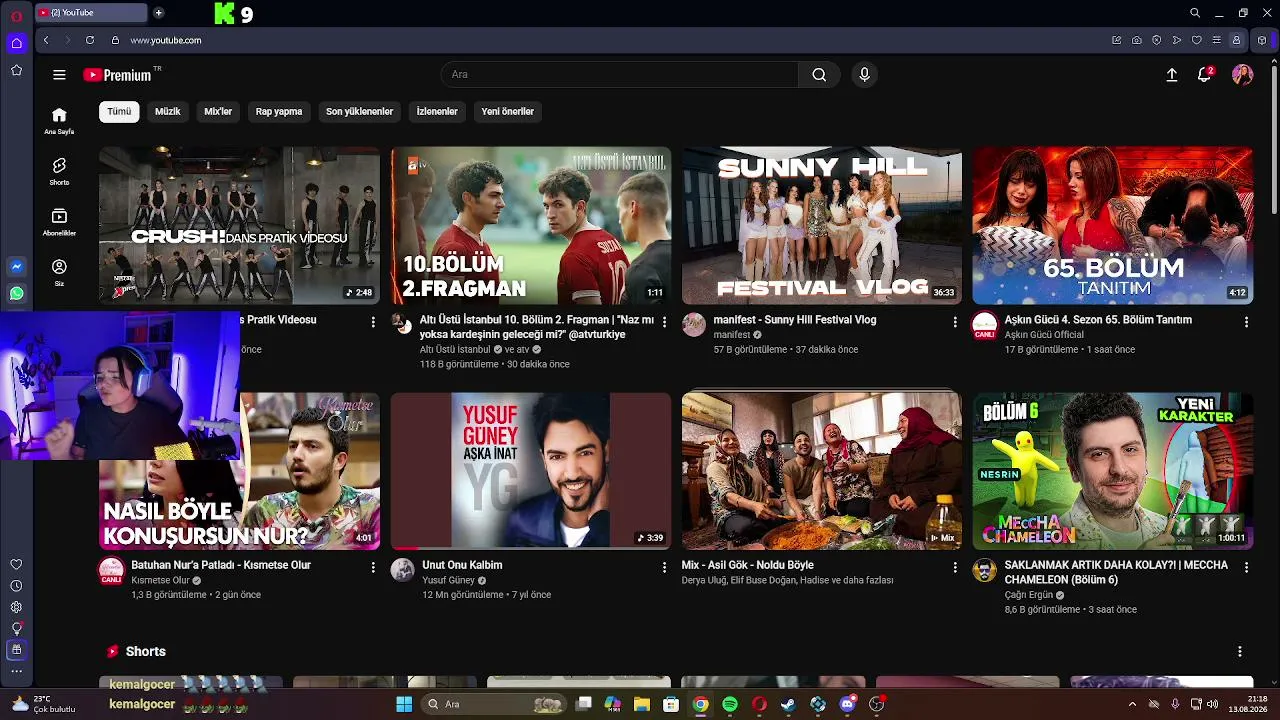Viewport: 1280px width, 720px height.
Task: Open Shorts in the YouTube sidebar
Action: [x=59, y=171]
